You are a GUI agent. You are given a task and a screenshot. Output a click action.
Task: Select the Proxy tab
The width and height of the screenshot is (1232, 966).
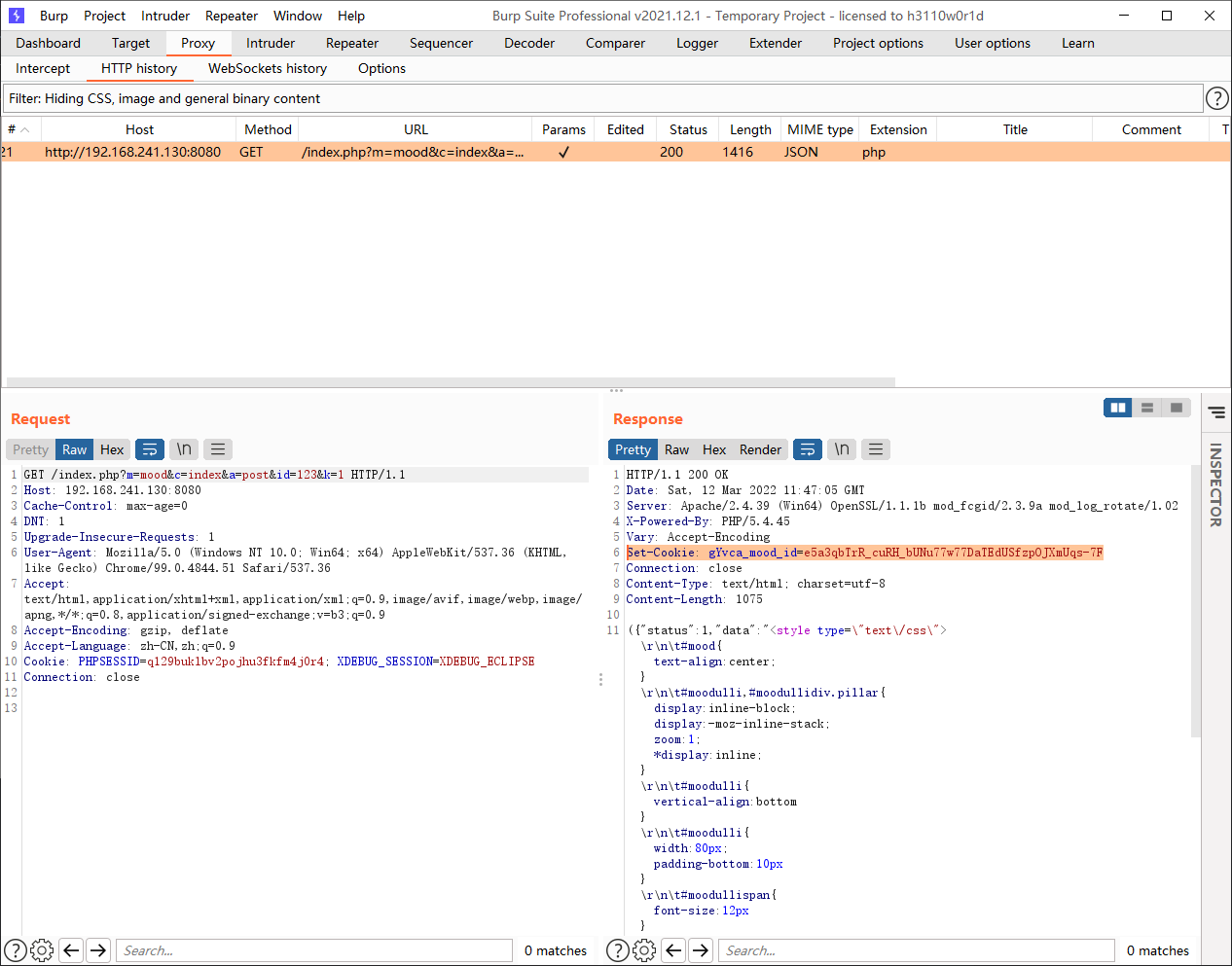tap(198, 43)
